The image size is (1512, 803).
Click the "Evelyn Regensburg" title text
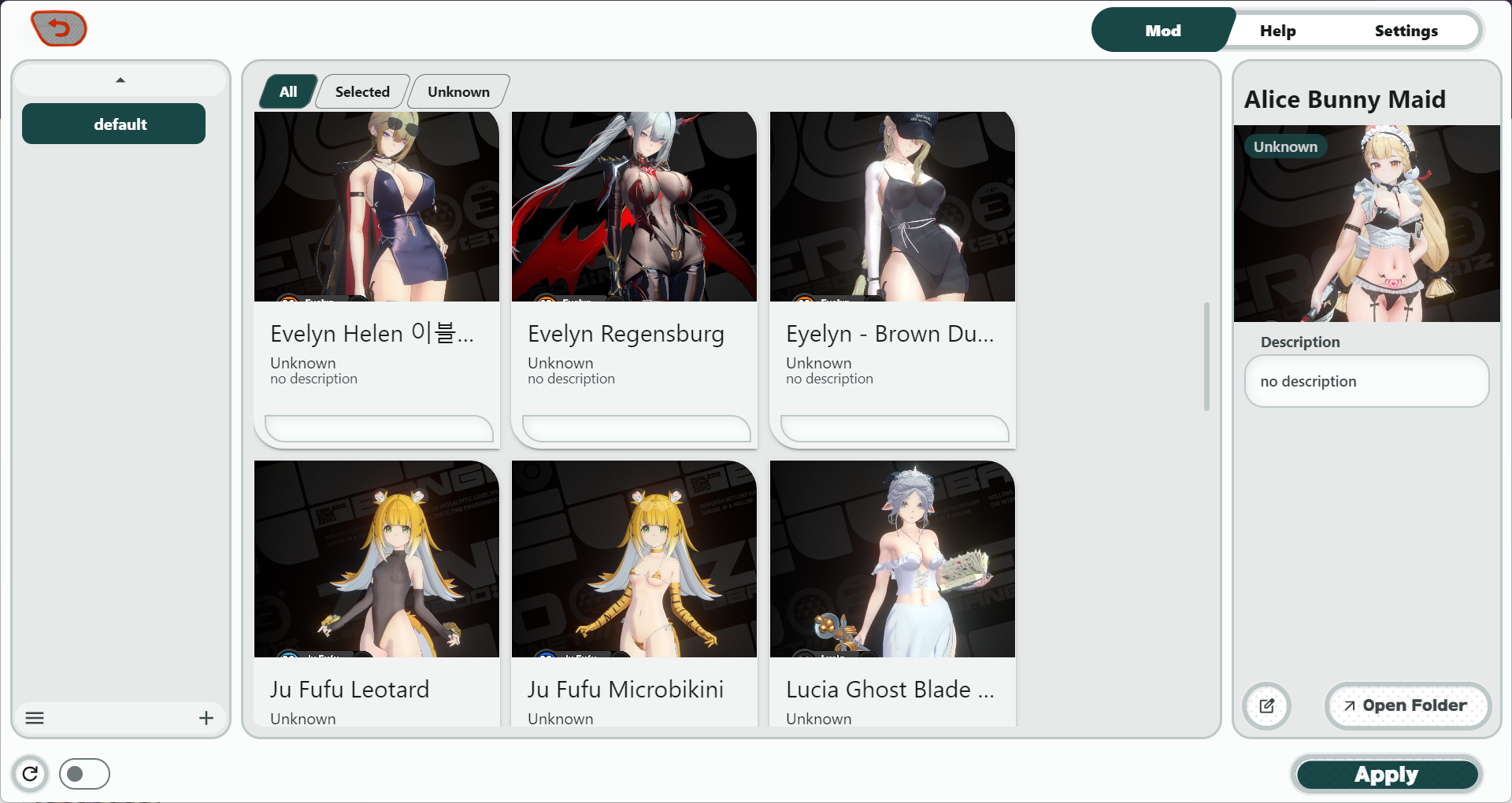pyautogui.click(x=626, y=334)
